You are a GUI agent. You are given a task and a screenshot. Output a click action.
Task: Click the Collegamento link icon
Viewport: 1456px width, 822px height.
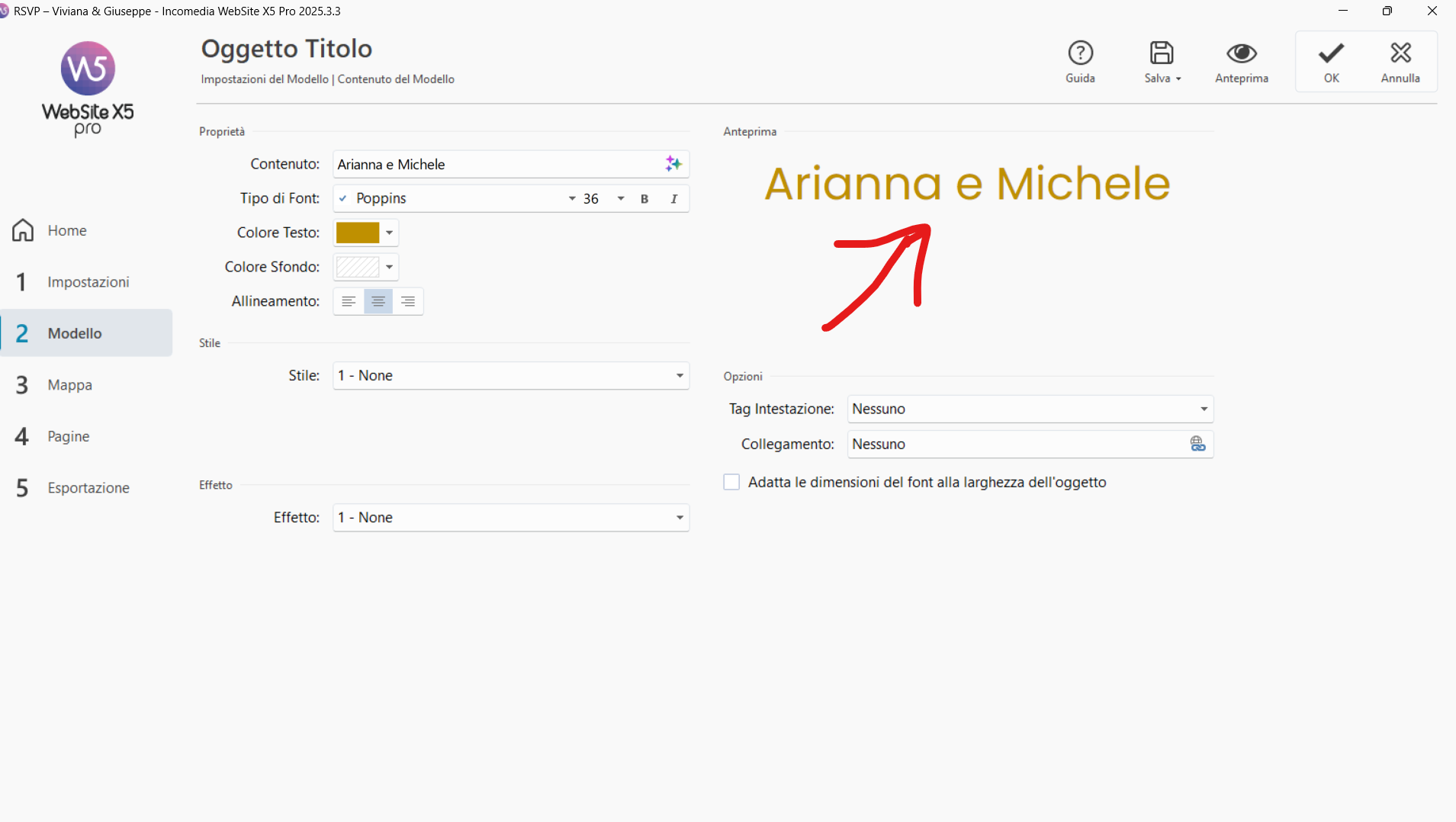click(x=1197, y=444)
